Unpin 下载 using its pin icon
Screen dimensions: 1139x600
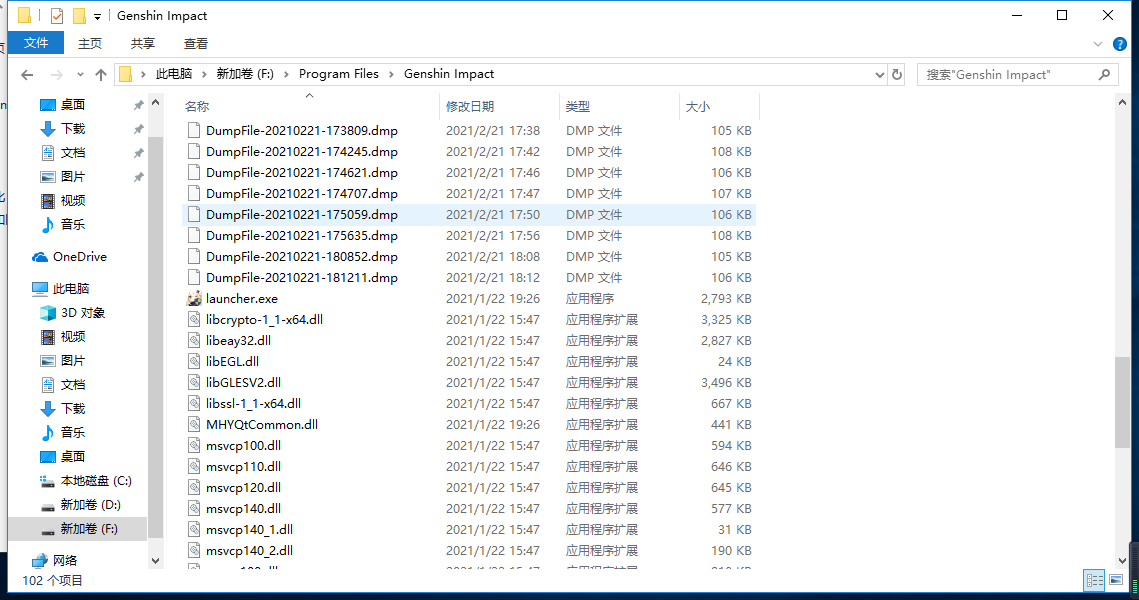(138, 129)
